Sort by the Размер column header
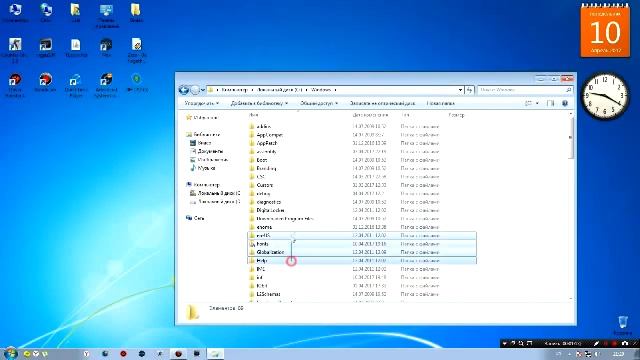The width and height of the screenshot is (640, 360). 456,115
